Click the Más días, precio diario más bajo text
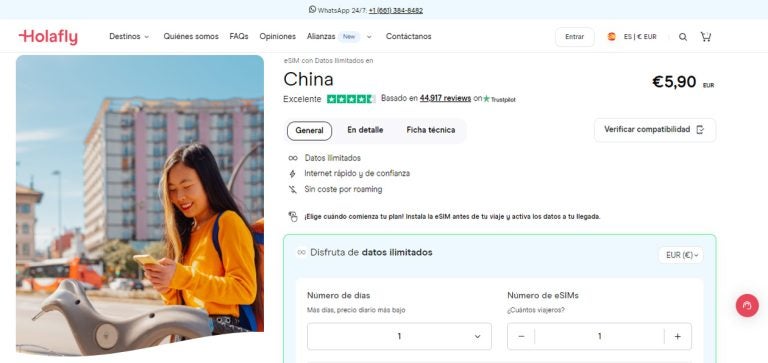The width and height of the screenshot is (768, 363). coord(356,310)
